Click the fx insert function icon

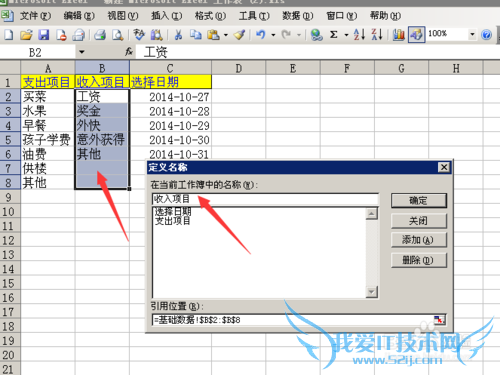(129, 52)
